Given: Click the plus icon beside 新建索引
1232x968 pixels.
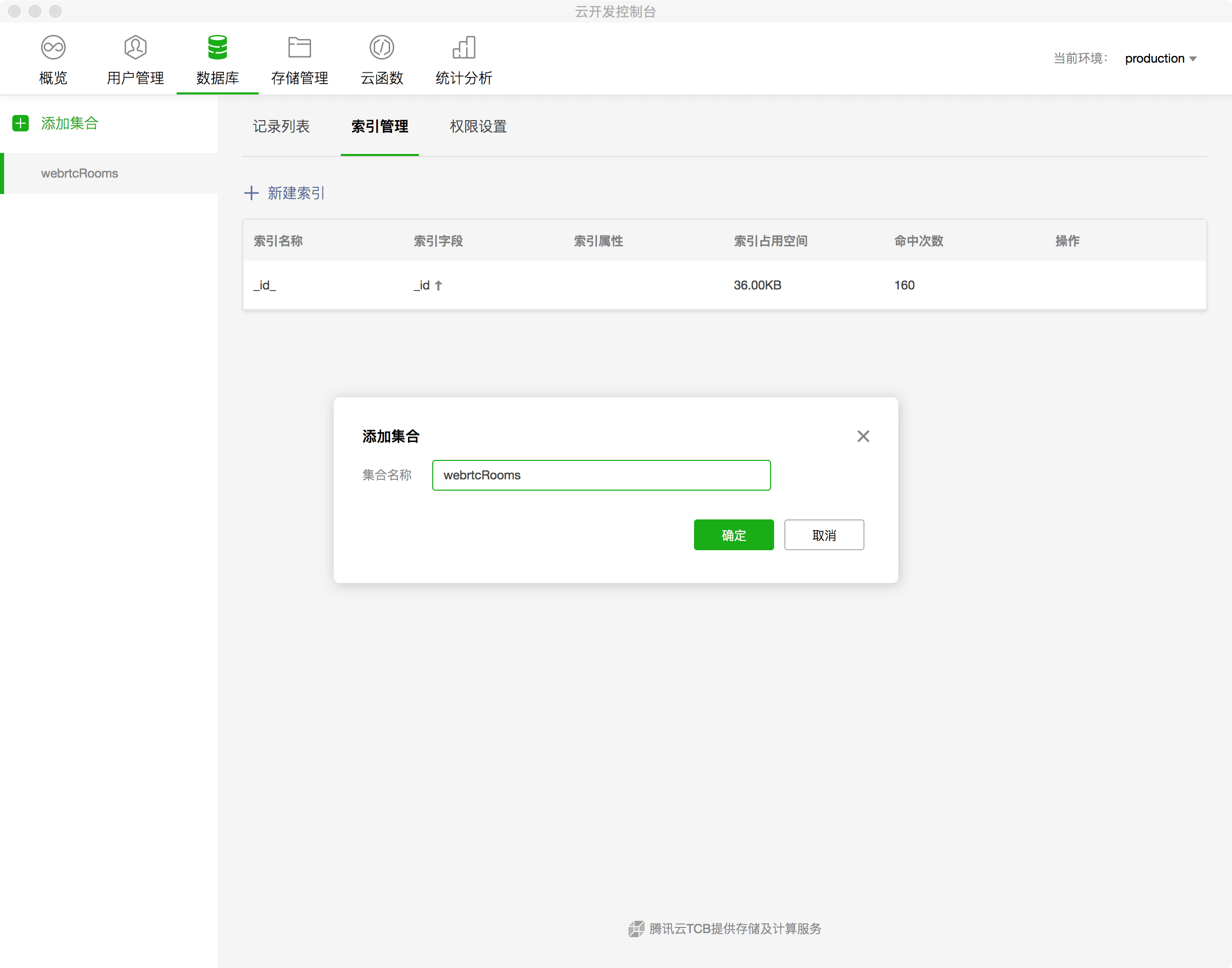Looking at the screenshot, I should [x=251, y=193].
